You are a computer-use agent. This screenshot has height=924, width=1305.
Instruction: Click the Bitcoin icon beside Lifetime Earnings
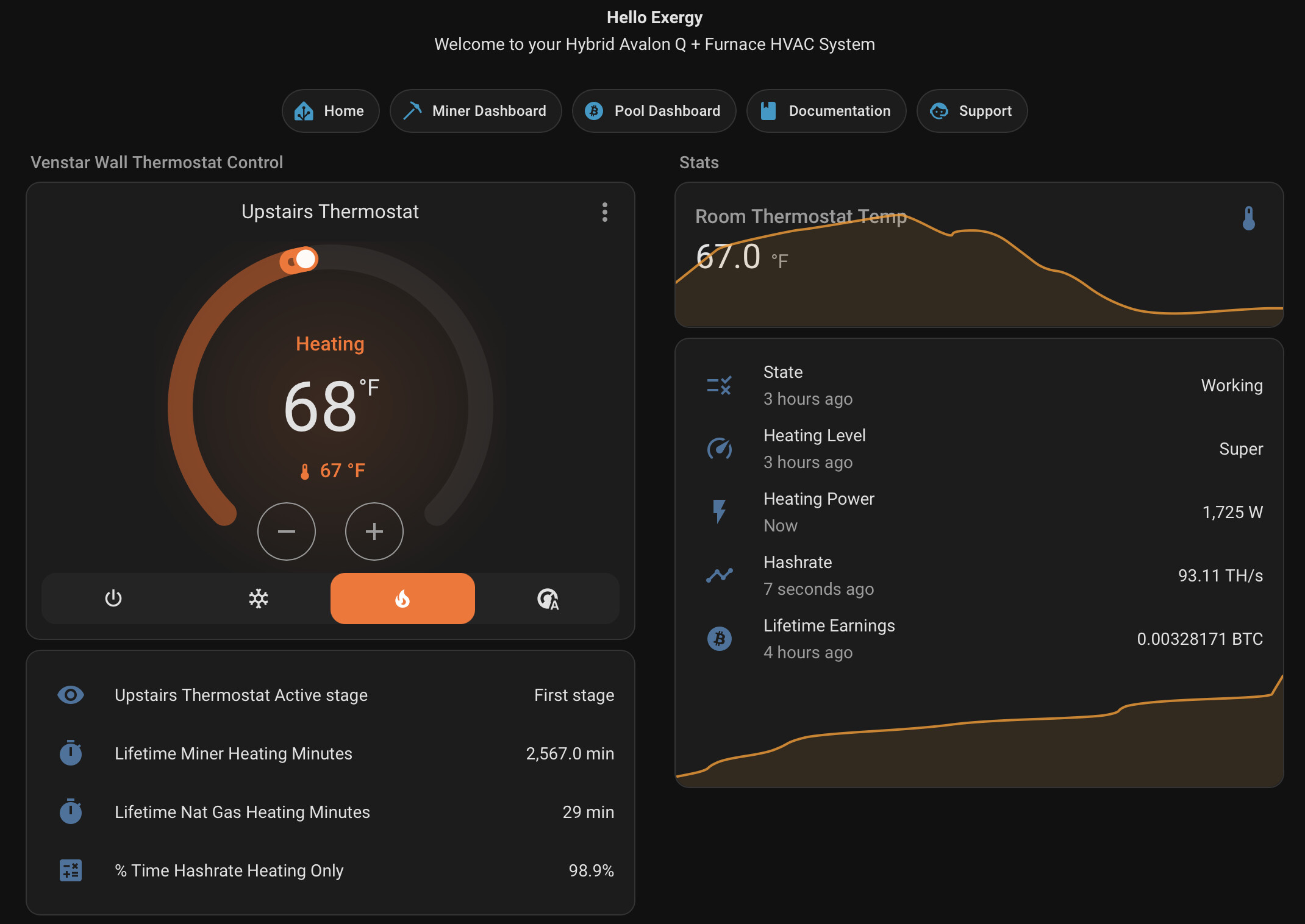pos(719,639)
